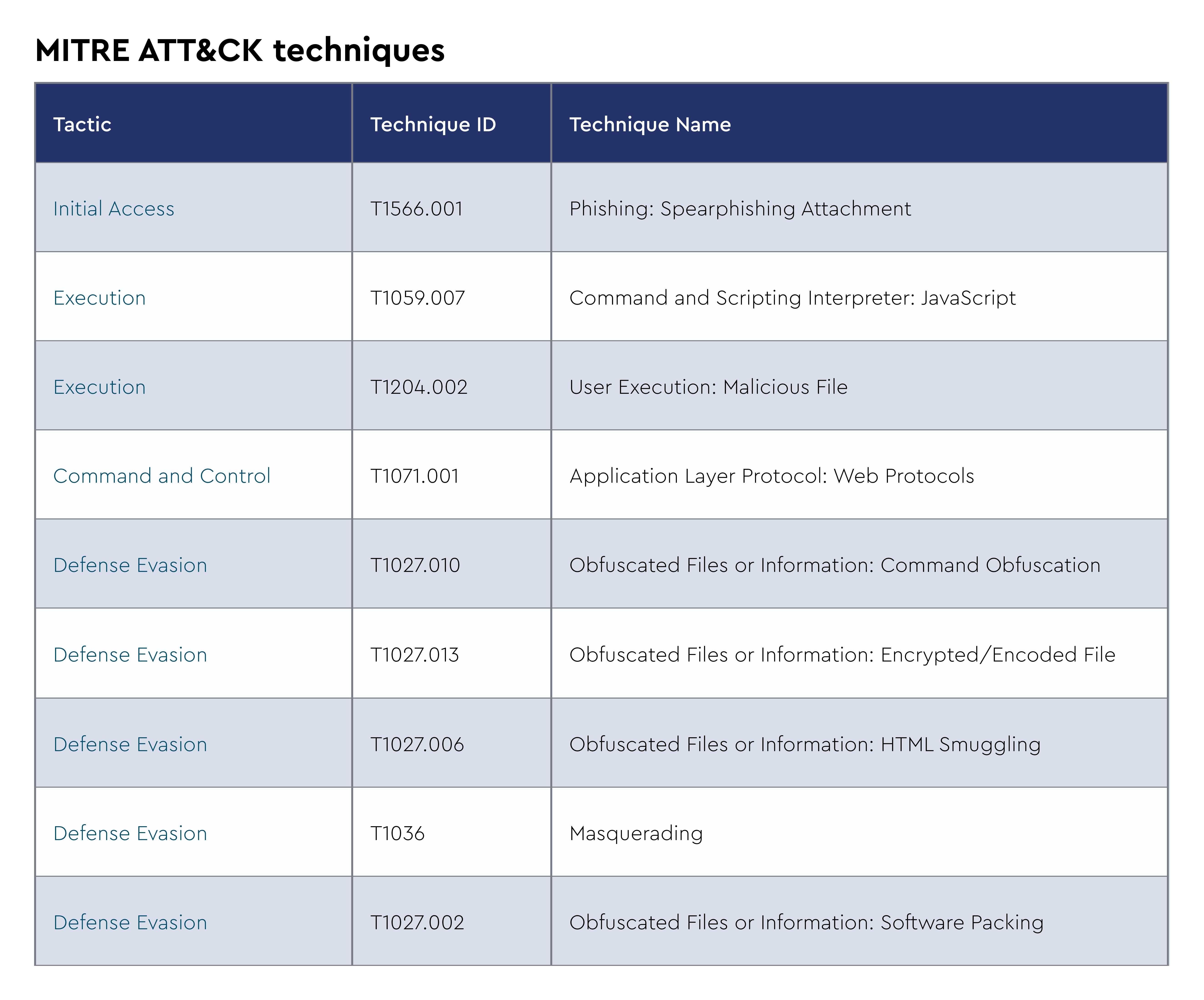Click the User Execution: Malicious File cell

[x=708, y=387]
